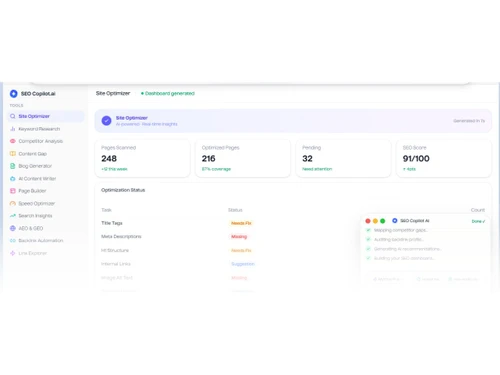The width and height of the screenshot is (500, 375).
Task: Select the Internal Links task row label
Action: point(116,264)
